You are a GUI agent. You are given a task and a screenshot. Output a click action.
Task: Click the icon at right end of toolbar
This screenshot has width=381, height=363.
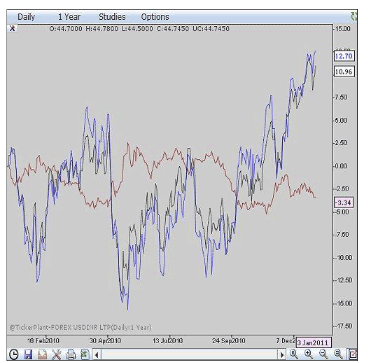(x=353, y=354)
